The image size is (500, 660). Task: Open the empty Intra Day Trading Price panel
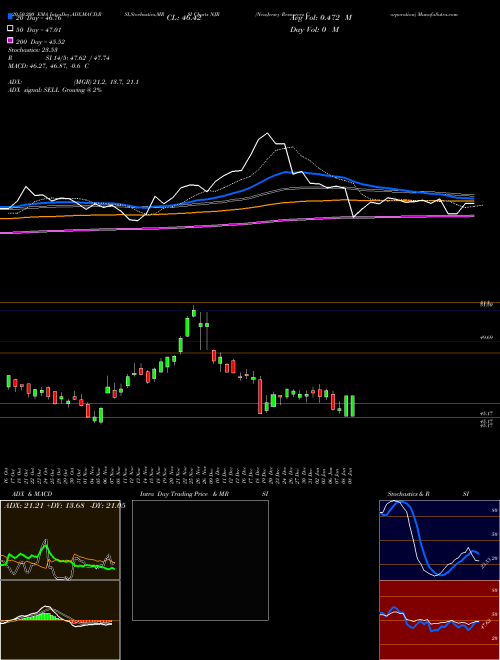click(x=200, y=560)
